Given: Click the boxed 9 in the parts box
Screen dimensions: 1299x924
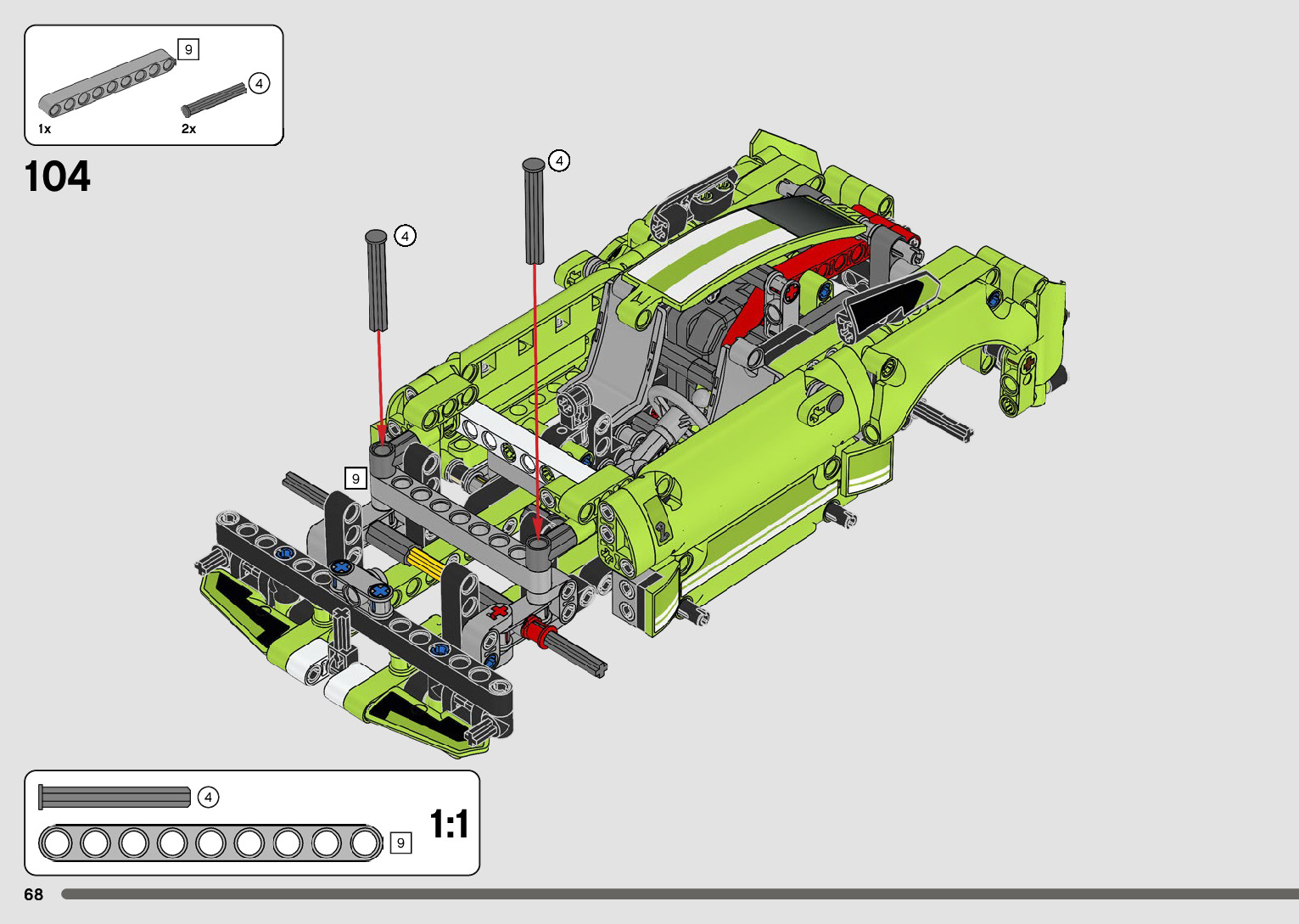Looking at the screenshot, I should click(x=188, y=49).
